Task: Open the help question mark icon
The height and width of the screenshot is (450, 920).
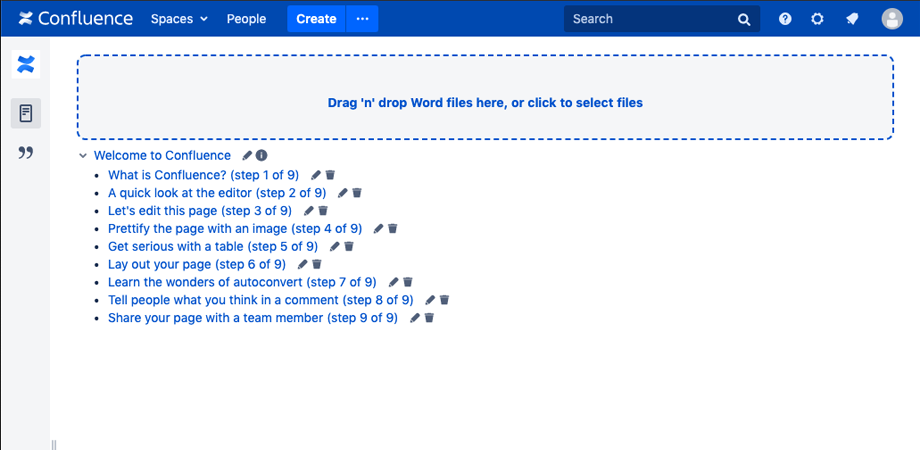Action: tap(785, 19)
